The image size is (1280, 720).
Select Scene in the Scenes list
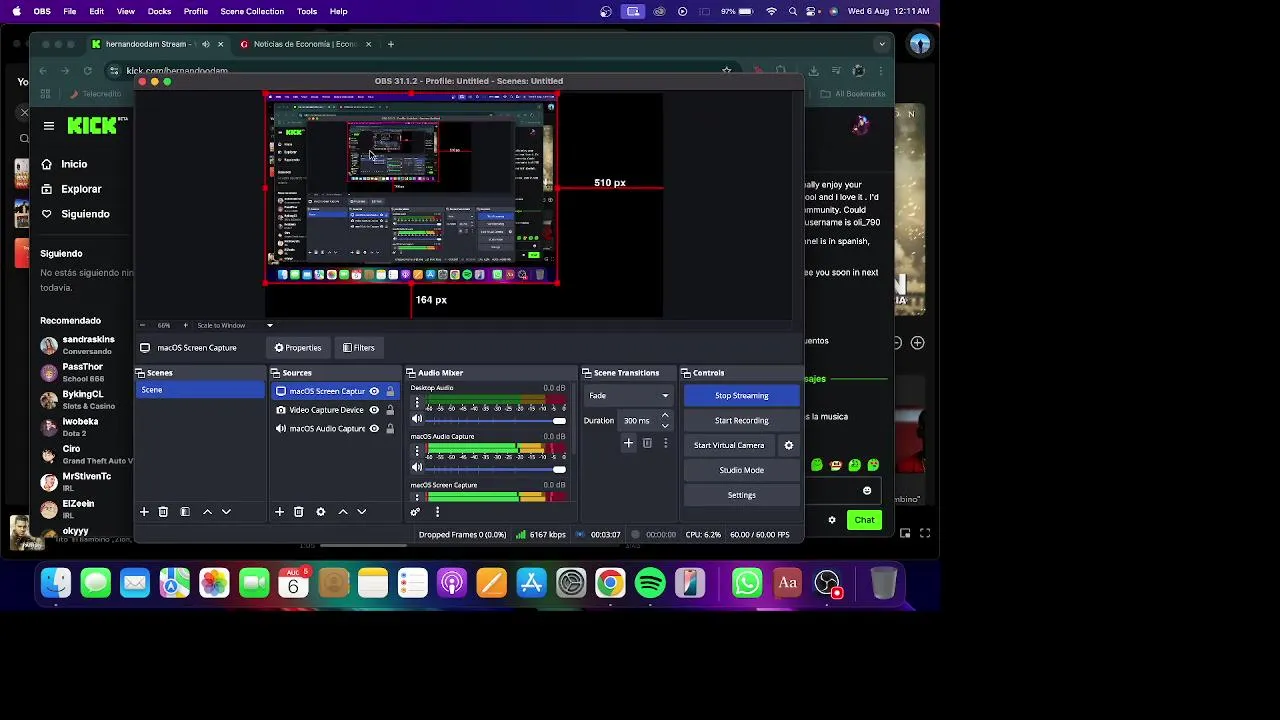point(200,390)
